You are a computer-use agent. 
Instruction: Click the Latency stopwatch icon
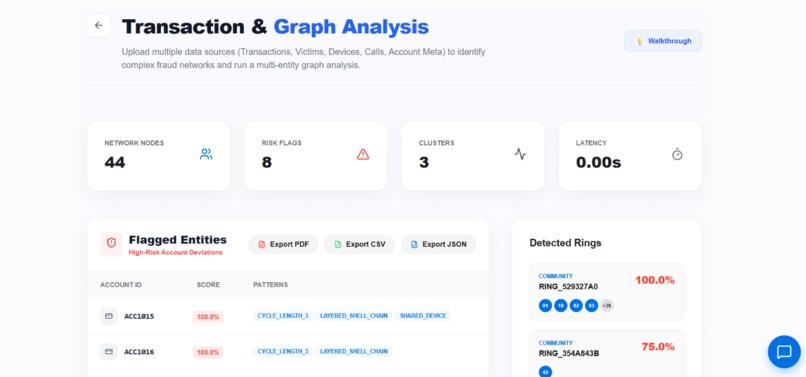coord(677,154)
